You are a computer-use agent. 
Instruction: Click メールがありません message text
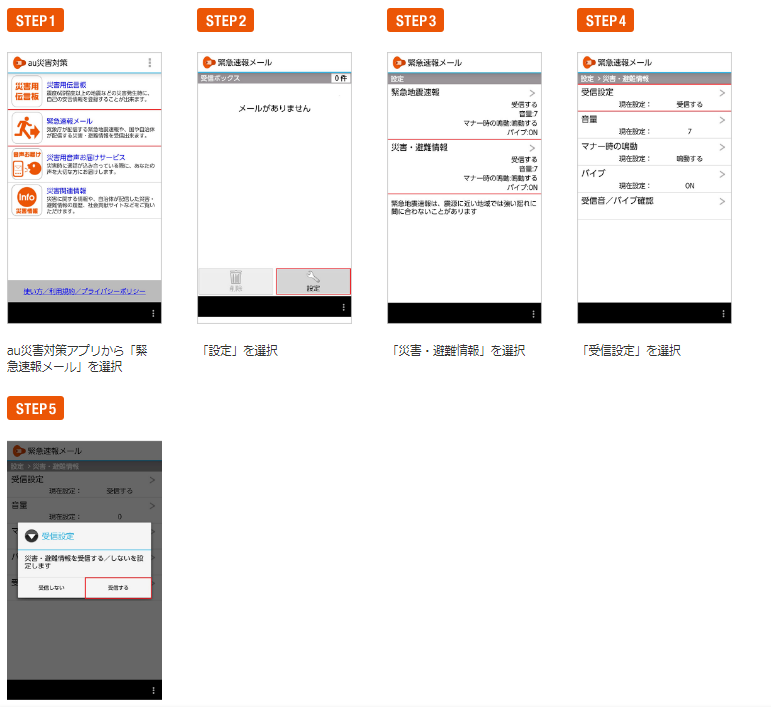point(274,108)
